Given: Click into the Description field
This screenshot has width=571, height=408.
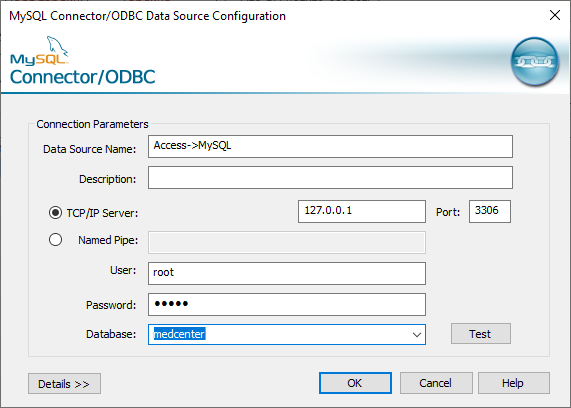Looking at the screenshot, I should pos(330,178).
